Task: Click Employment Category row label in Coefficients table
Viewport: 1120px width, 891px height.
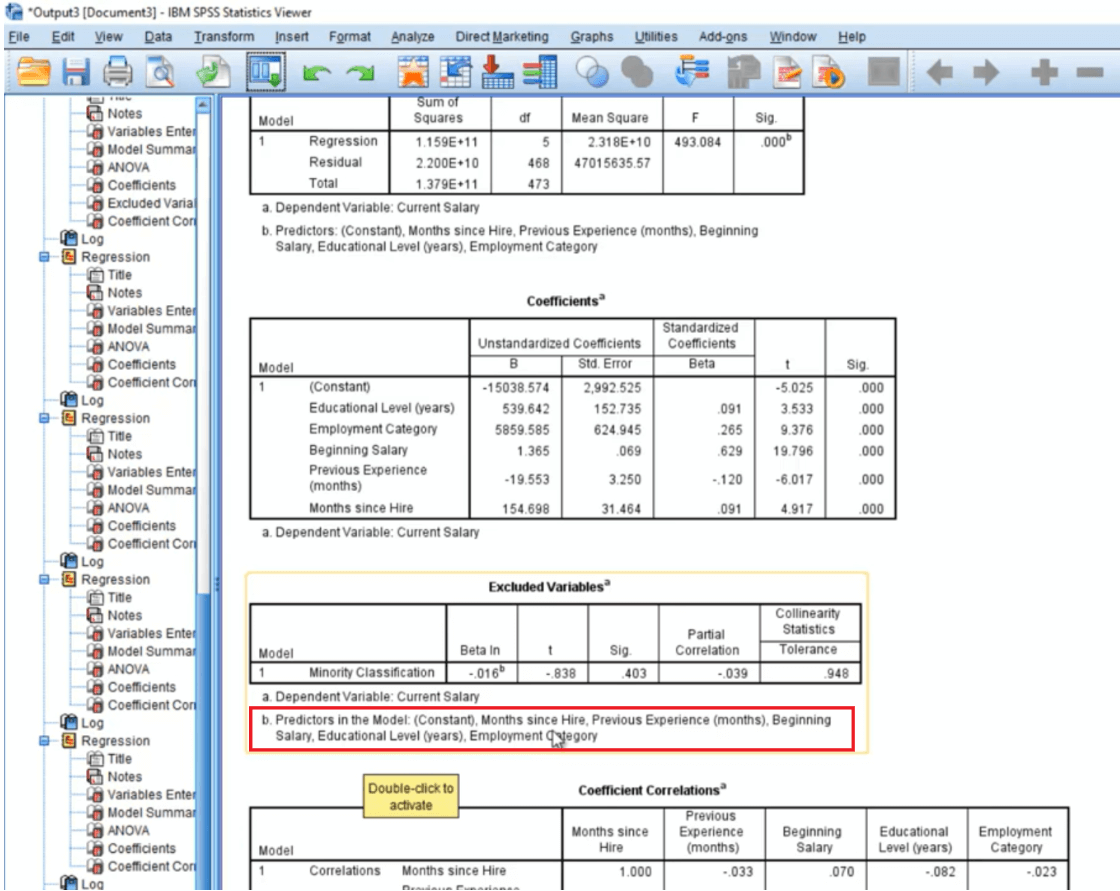Action: [x=373, y=429]
